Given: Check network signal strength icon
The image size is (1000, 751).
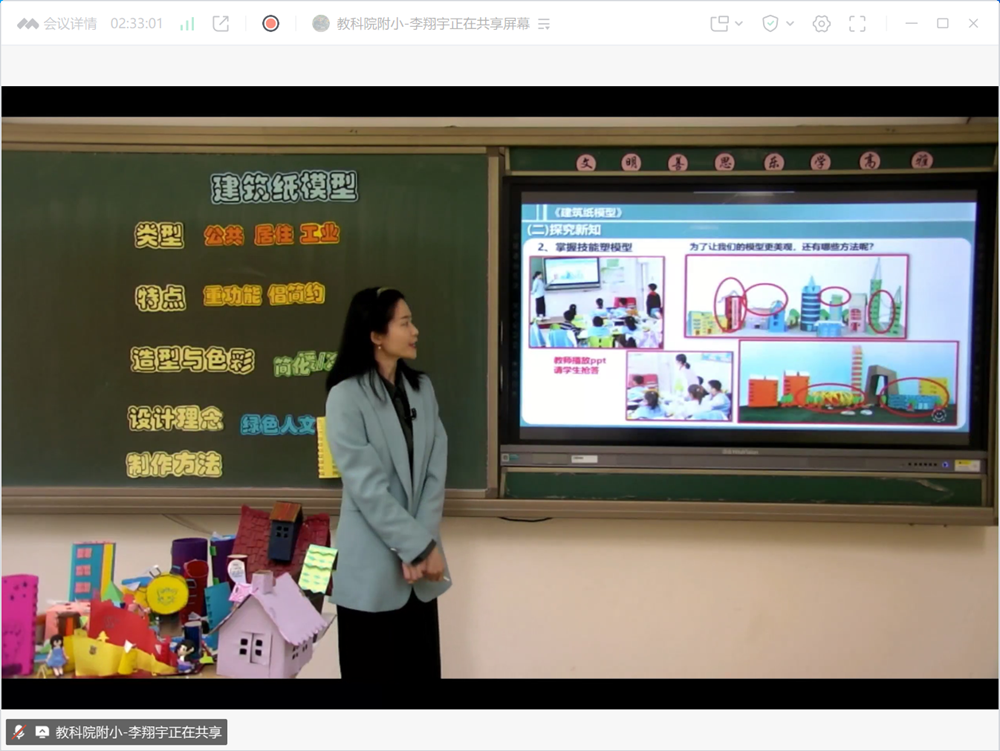Looking at the screenshot, I should point(187,24).
